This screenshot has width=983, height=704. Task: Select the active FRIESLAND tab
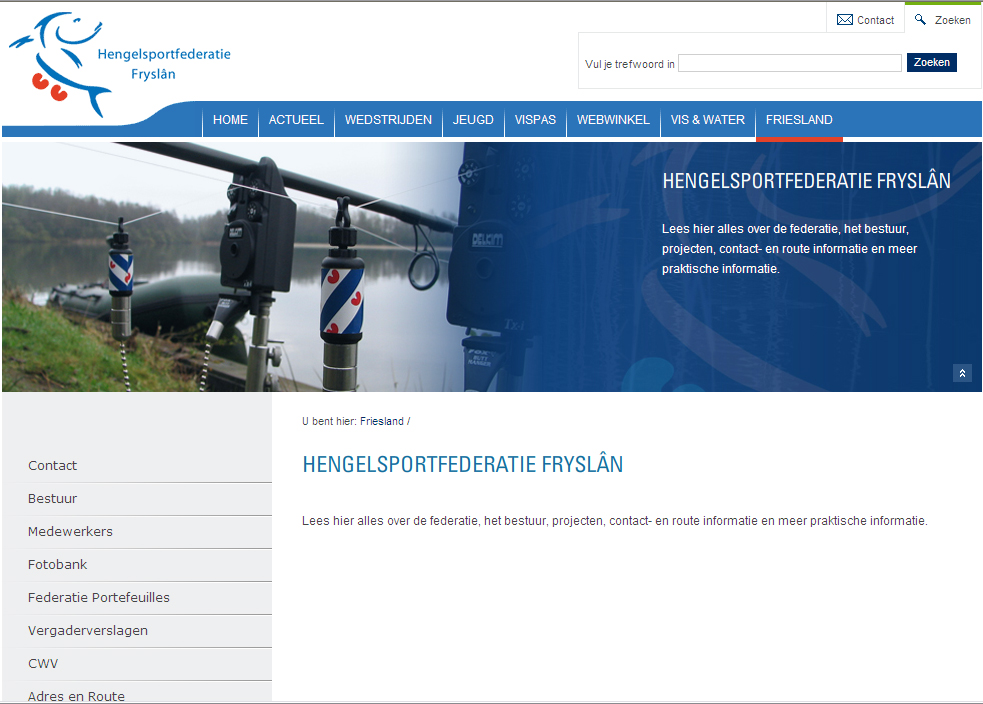pos(799,120)
